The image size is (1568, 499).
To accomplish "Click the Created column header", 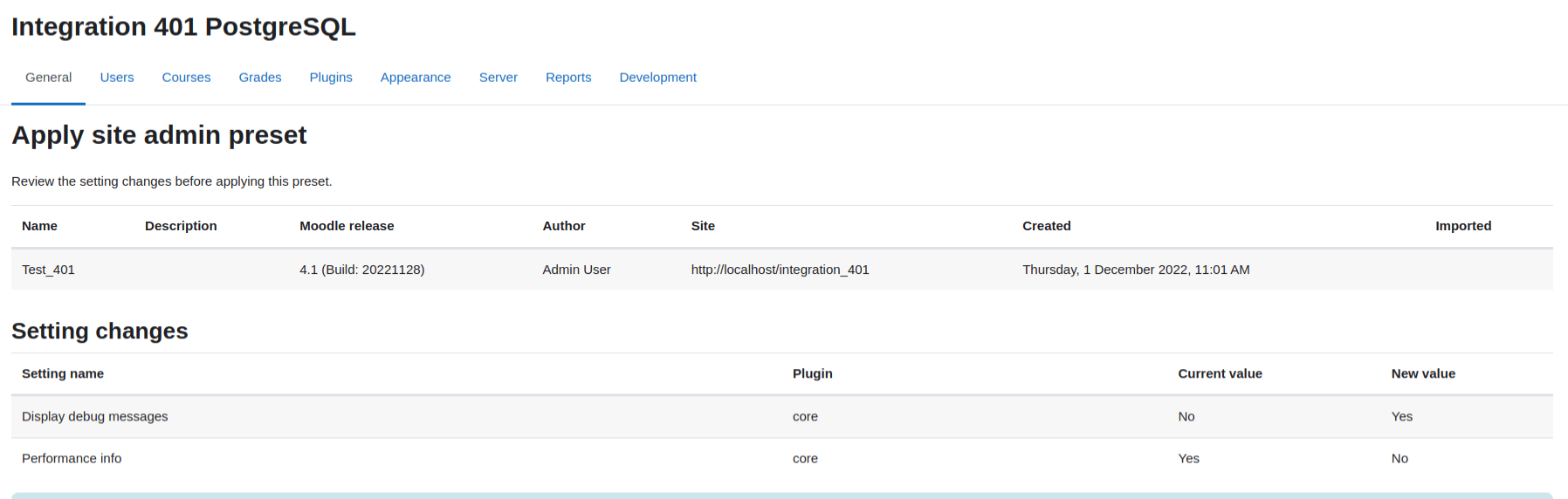I will point(1046,226).
